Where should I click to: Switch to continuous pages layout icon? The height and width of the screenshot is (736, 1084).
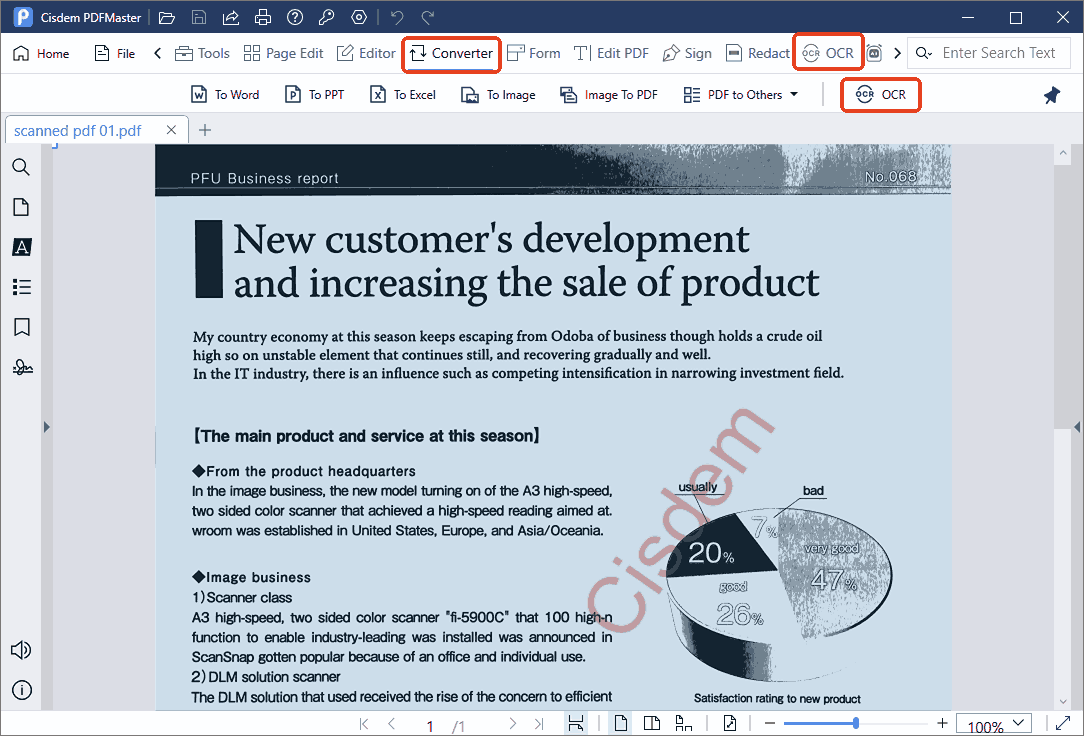[x=684, y=724]
